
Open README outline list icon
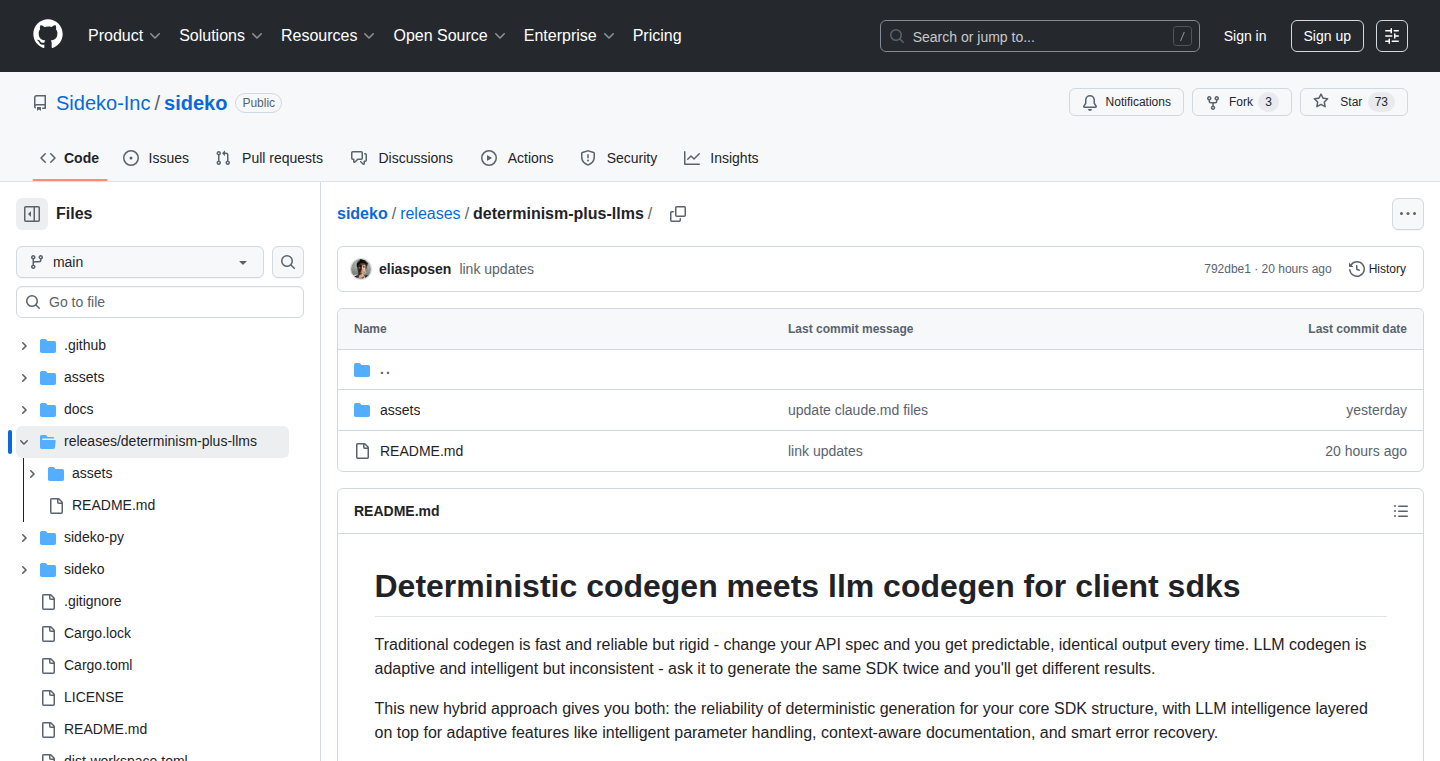click(1401, 511)
